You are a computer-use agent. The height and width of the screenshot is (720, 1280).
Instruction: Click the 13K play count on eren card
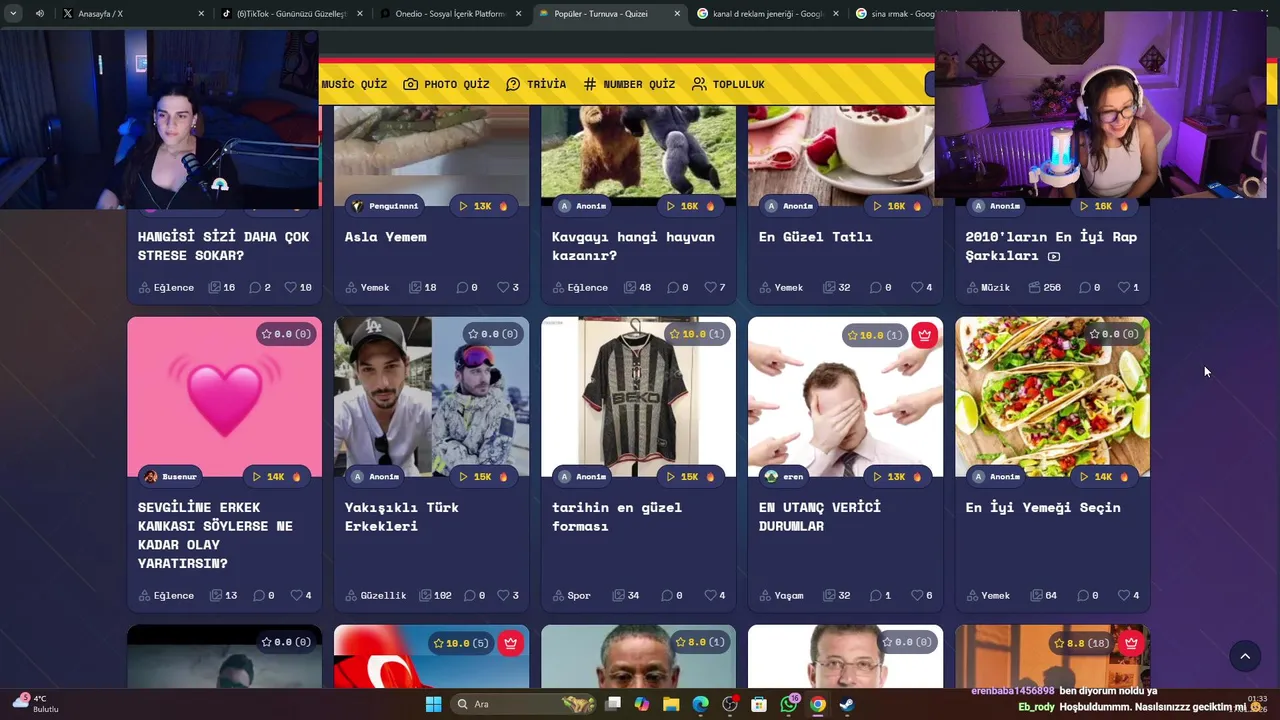tap(899, 477)
